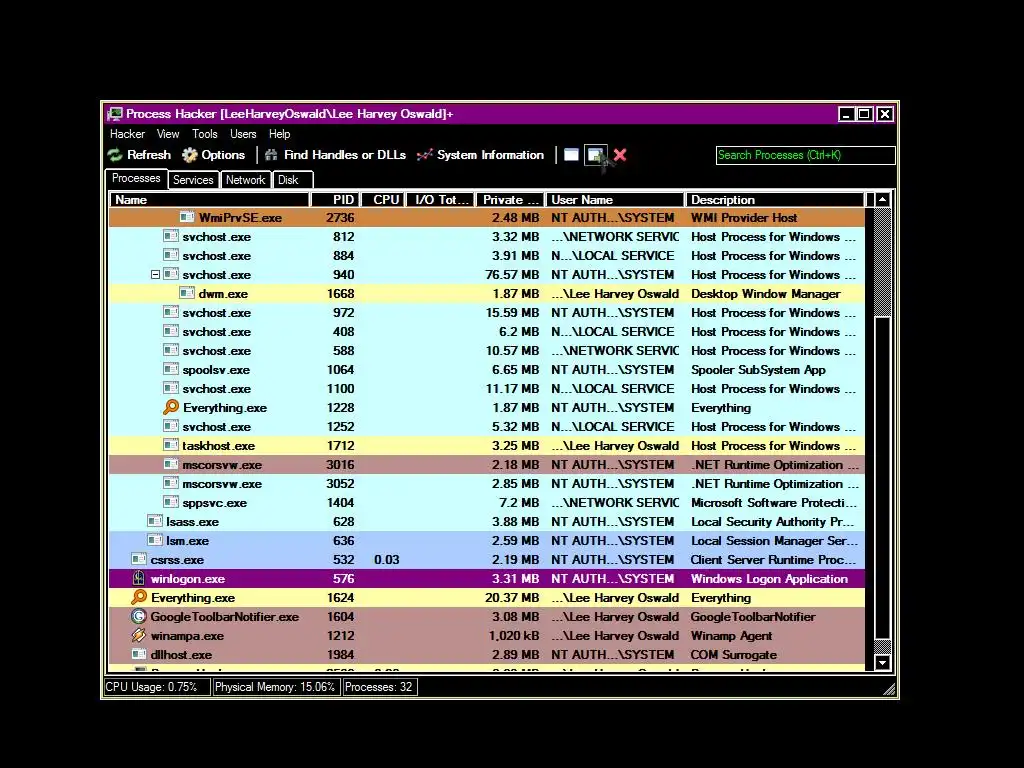
Task: Click the sppsvc.exe process icon
Action: tap(170, 502)
